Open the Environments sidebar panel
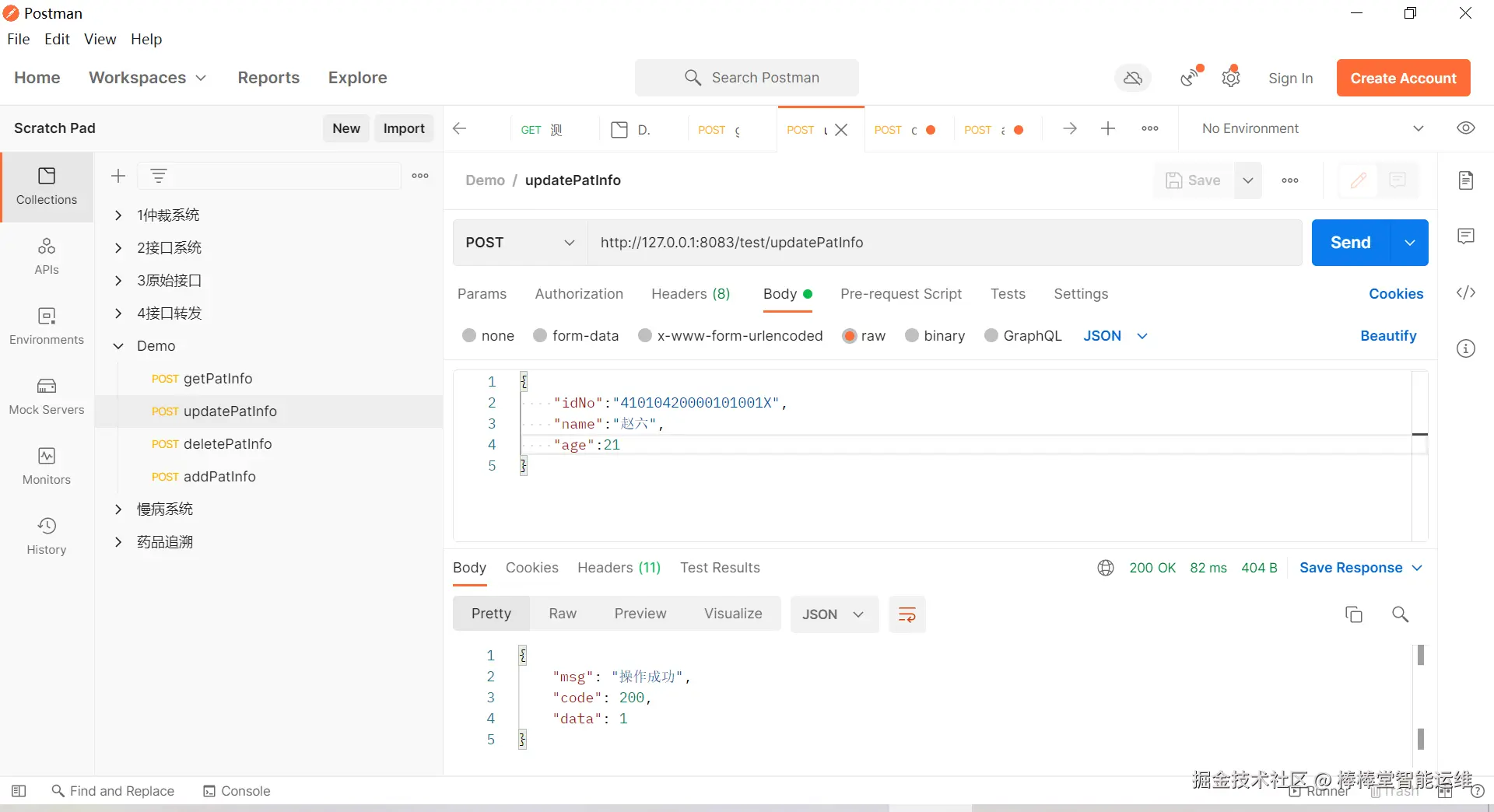 pyautogui.click(x=47, y=326)
